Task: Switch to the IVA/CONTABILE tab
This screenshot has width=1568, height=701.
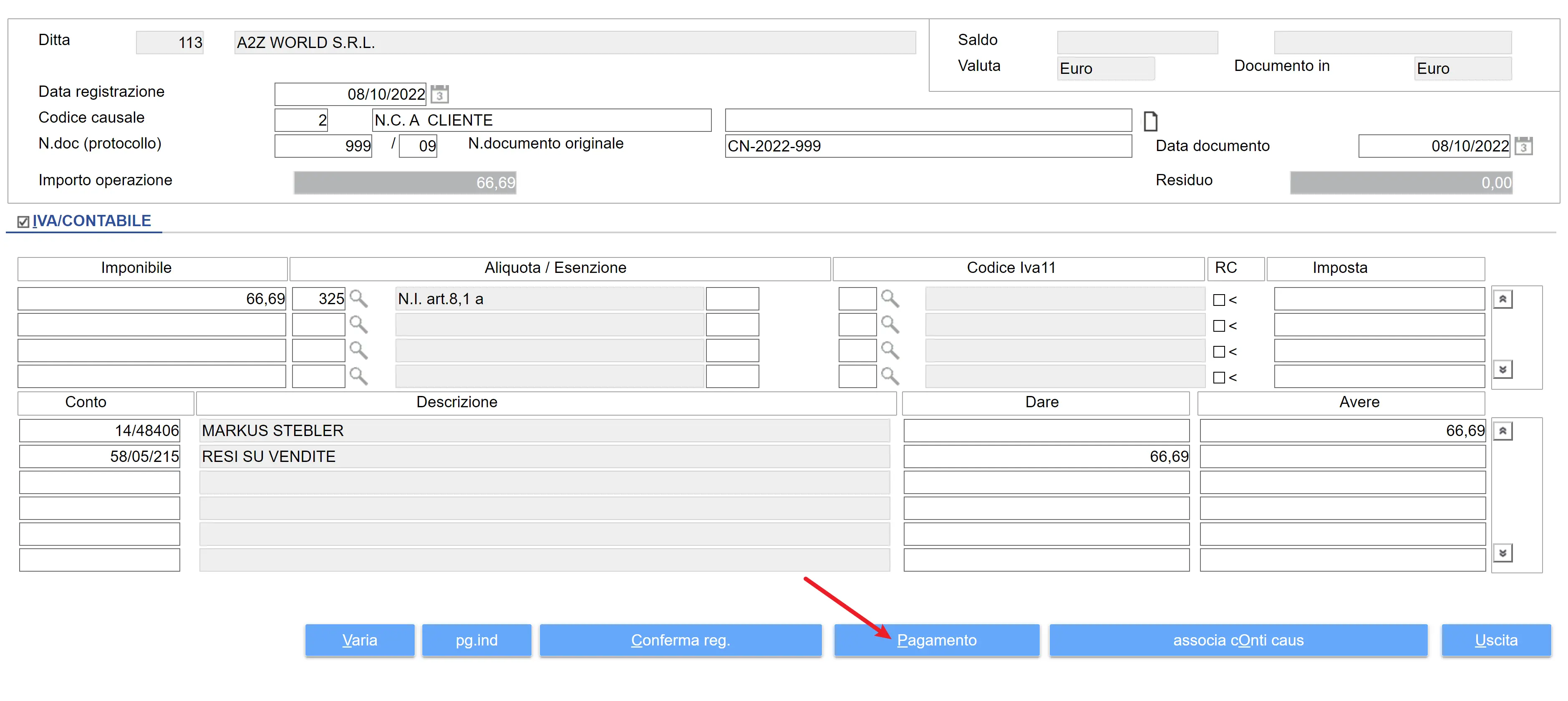Action: pyautogui.click(x=91, y=221)
